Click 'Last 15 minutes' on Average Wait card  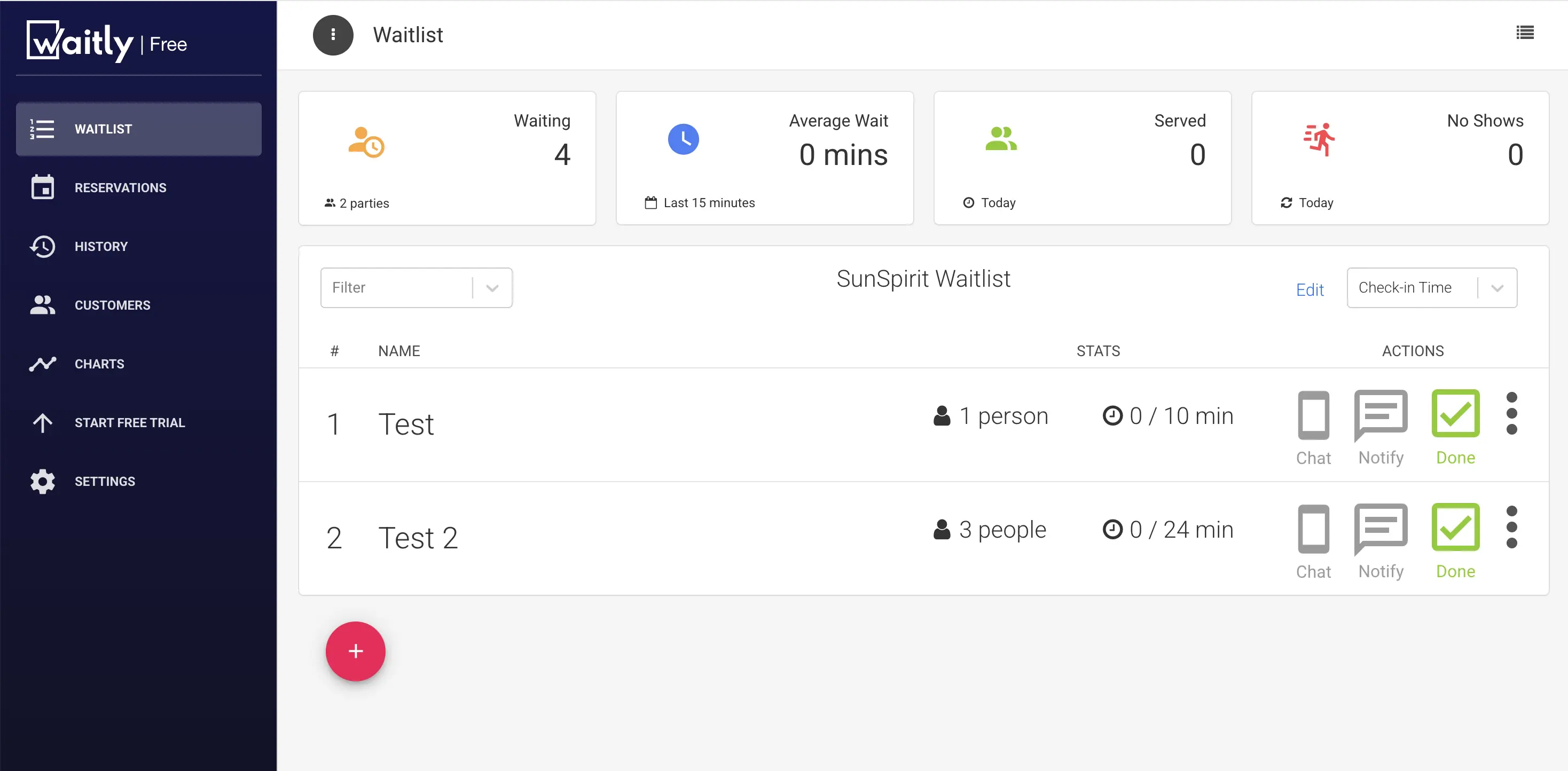(x=700, y=203)
